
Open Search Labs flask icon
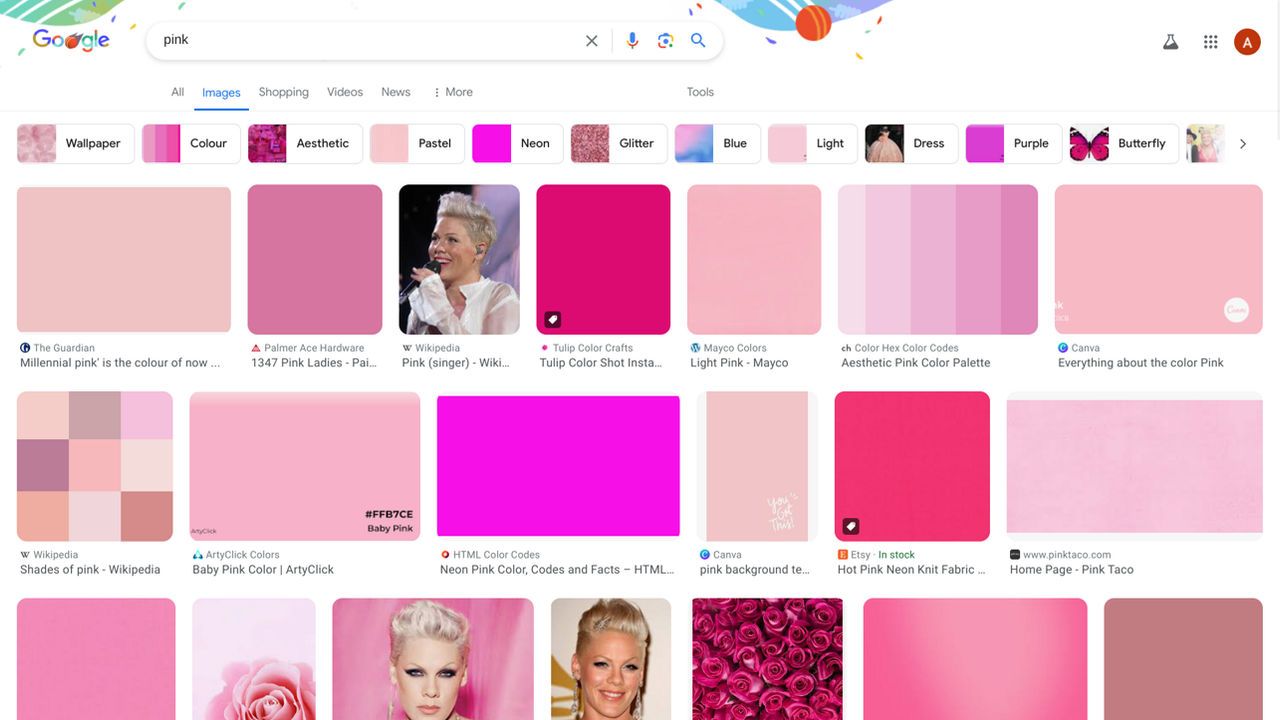point(1170,42)
